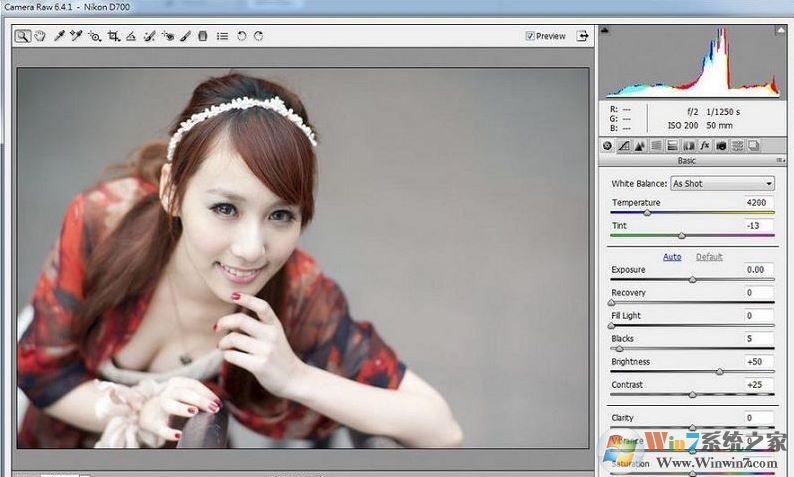This screenshot has width=794, height=477.
Task: Switch to the Split Toning panel tab
Action: 672,146
